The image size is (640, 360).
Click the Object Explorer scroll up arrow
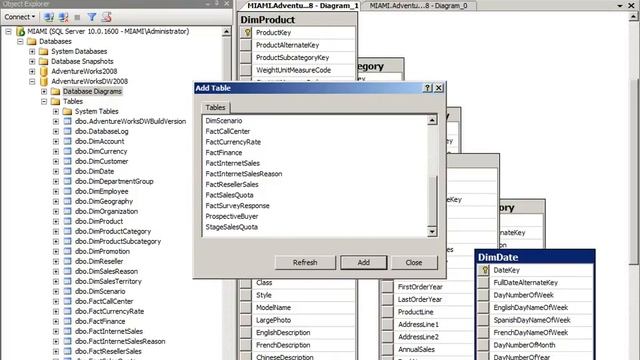pyautogui.click(x=227, y=31)
